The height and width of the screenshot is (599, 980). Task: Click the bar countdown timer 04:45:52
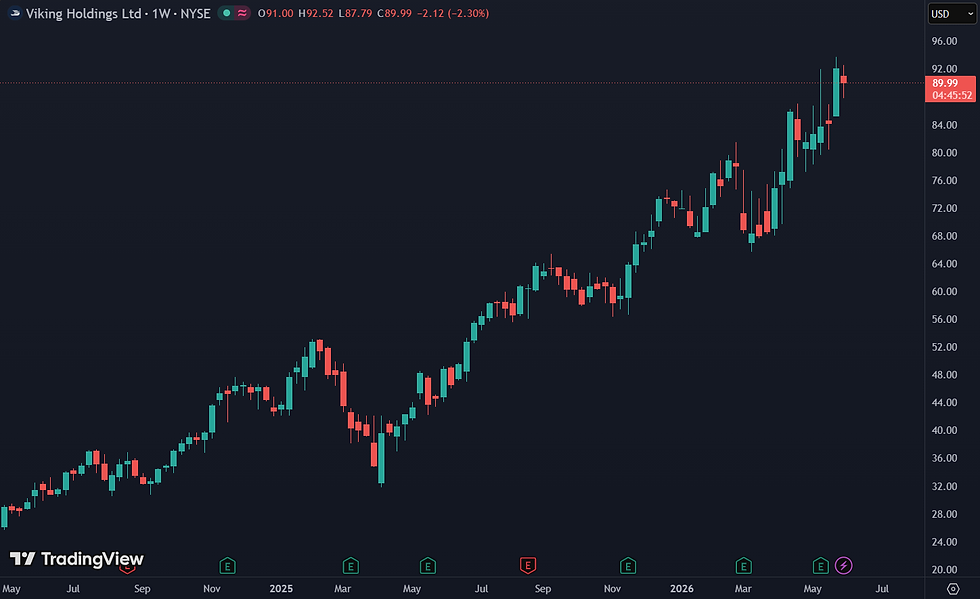coord(952,96)
